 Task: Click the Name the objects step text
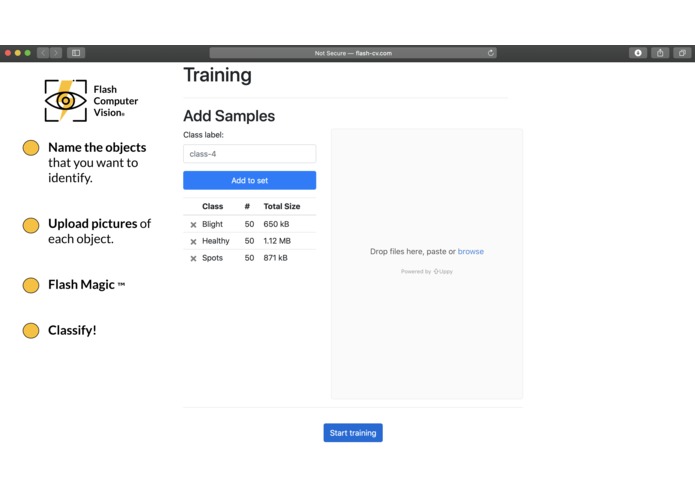[x=97, y=163]
